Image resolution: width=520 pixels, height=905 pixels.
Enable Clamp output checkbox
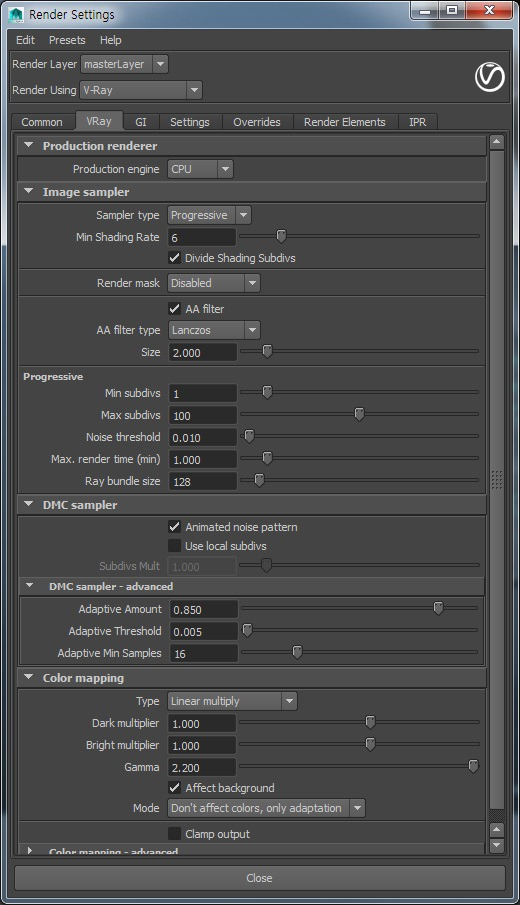pos(174,834)
